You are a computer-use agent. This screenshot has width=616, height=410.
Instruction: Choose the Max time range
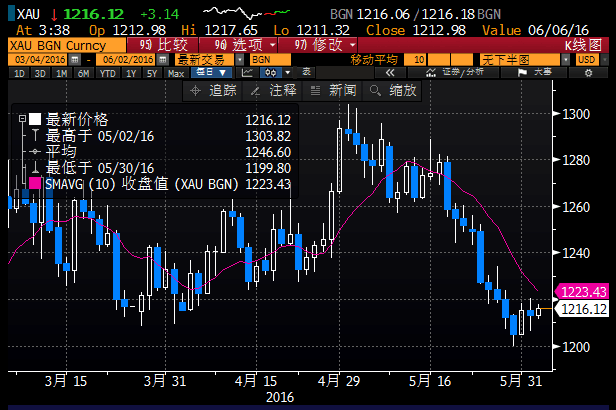[x=177, y=73]
